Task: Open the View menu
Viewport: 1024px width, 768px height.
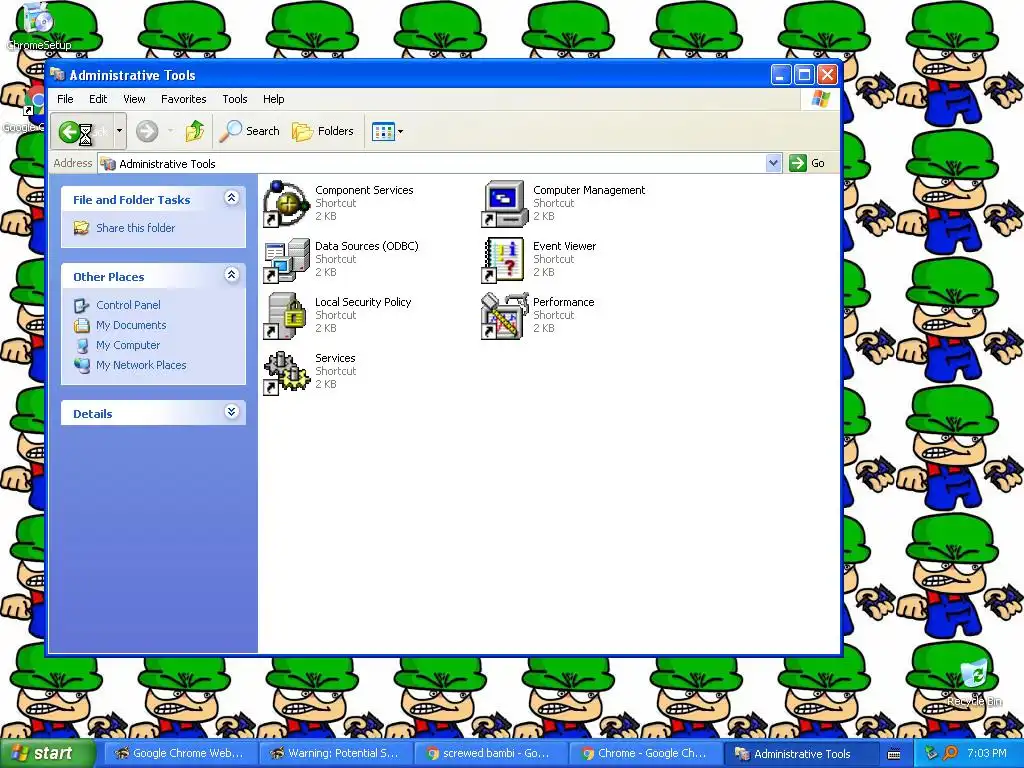Action: 134,99
